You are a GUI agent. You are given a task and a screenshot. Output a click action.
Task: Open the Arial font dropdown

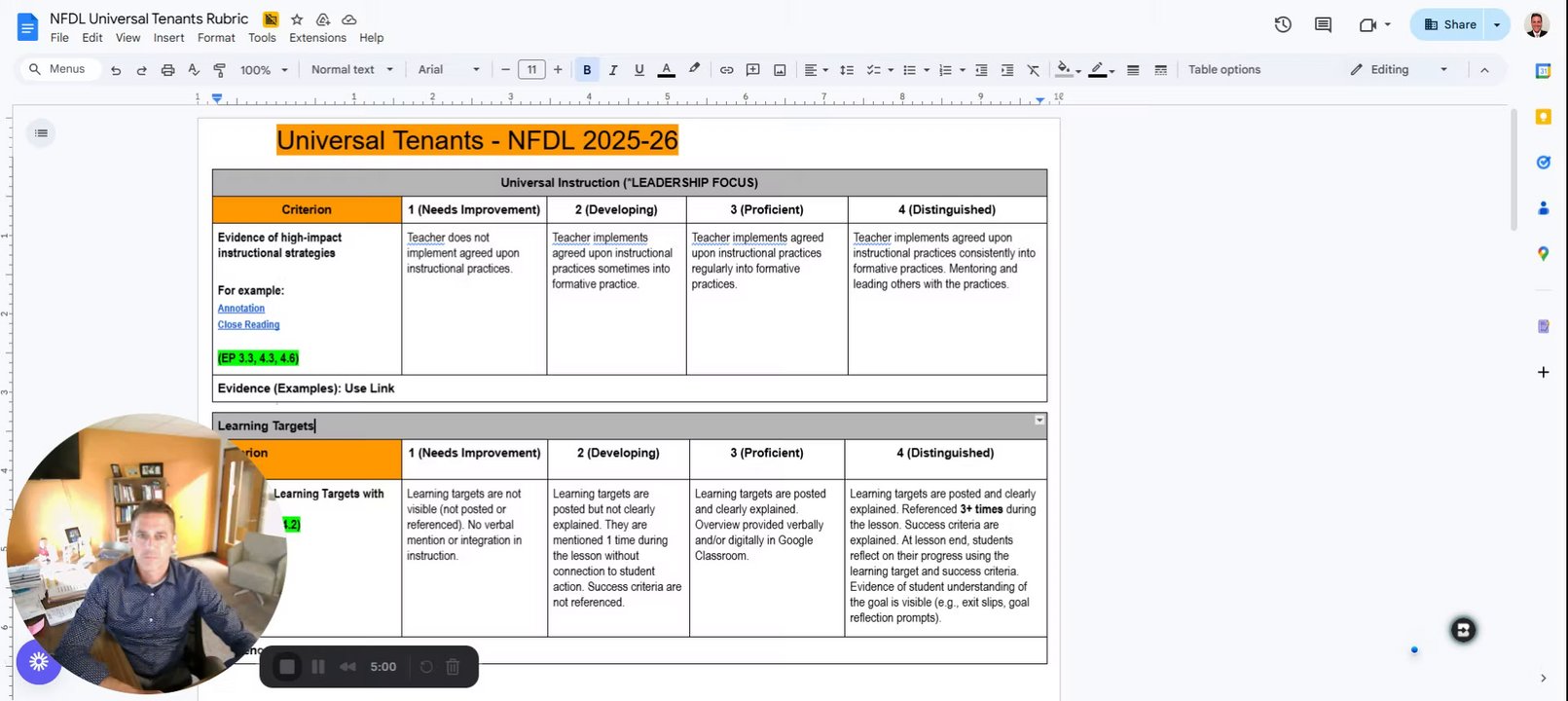click(449, 70)
